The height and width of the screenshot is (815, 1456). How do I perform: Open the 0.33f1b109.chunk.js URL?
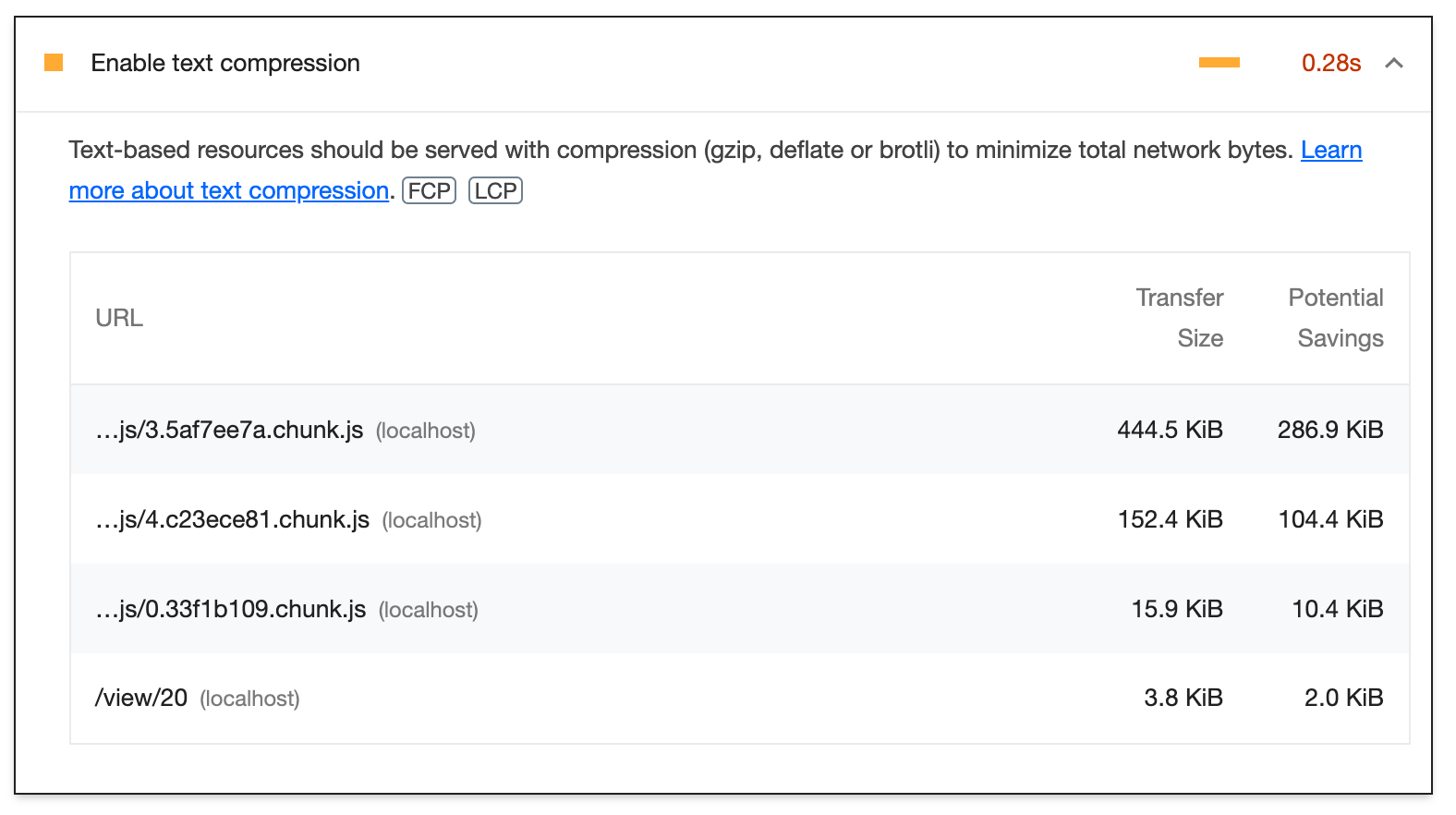point(231,610)
